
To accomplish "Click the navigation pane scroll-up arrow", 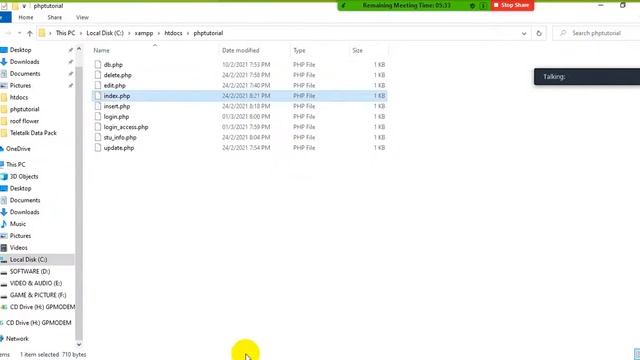I will coord(79,49).
